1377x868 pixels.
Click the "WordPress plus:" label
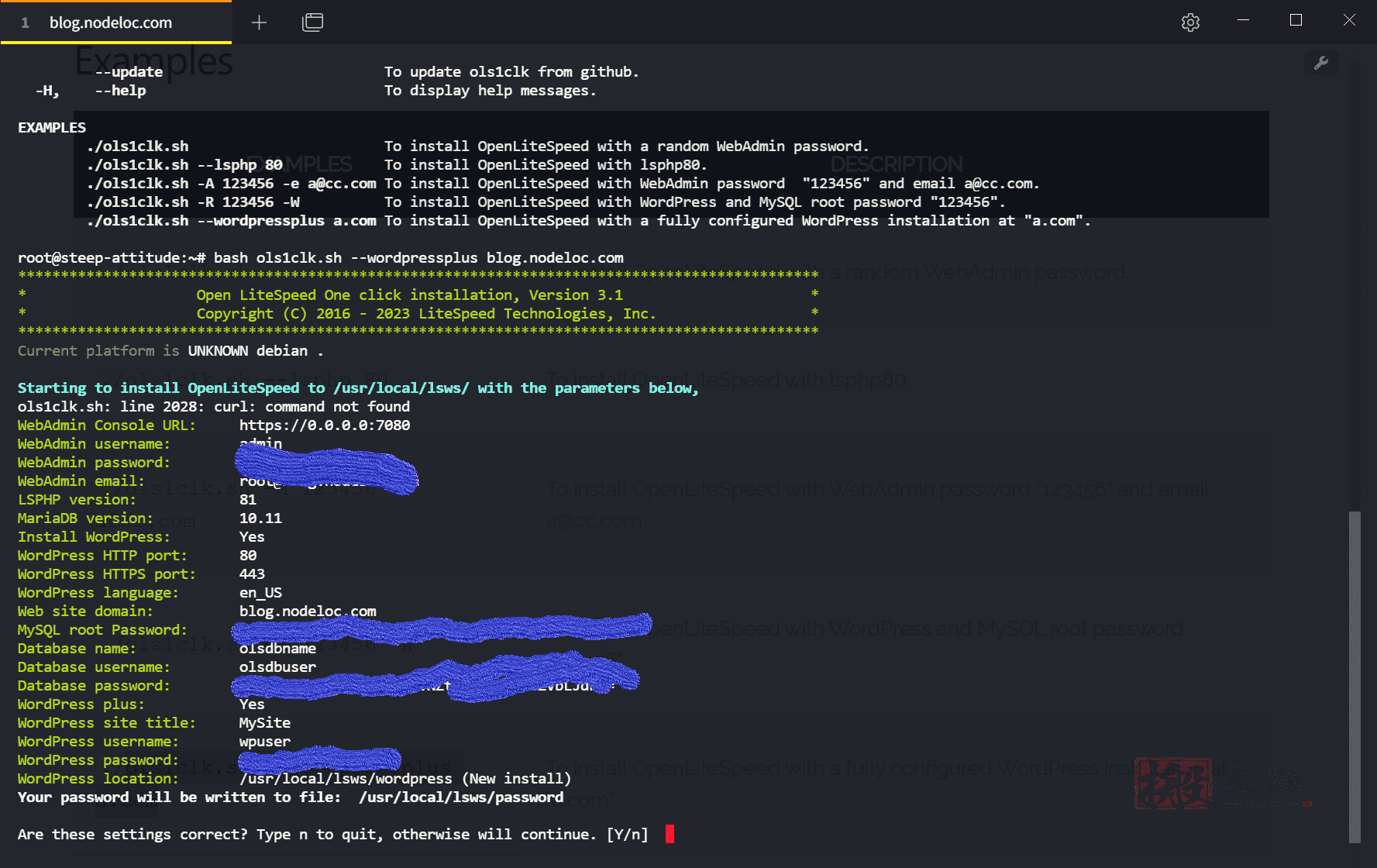point(81,704)
